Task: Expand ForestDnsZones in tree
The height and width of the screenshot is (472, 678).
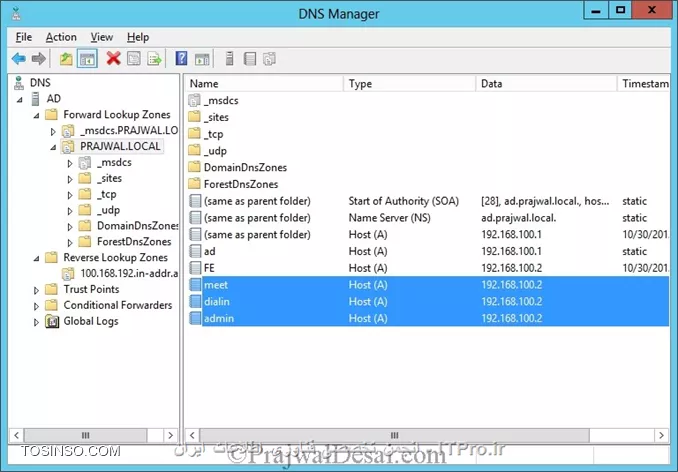Action: [x=70, y=242]
